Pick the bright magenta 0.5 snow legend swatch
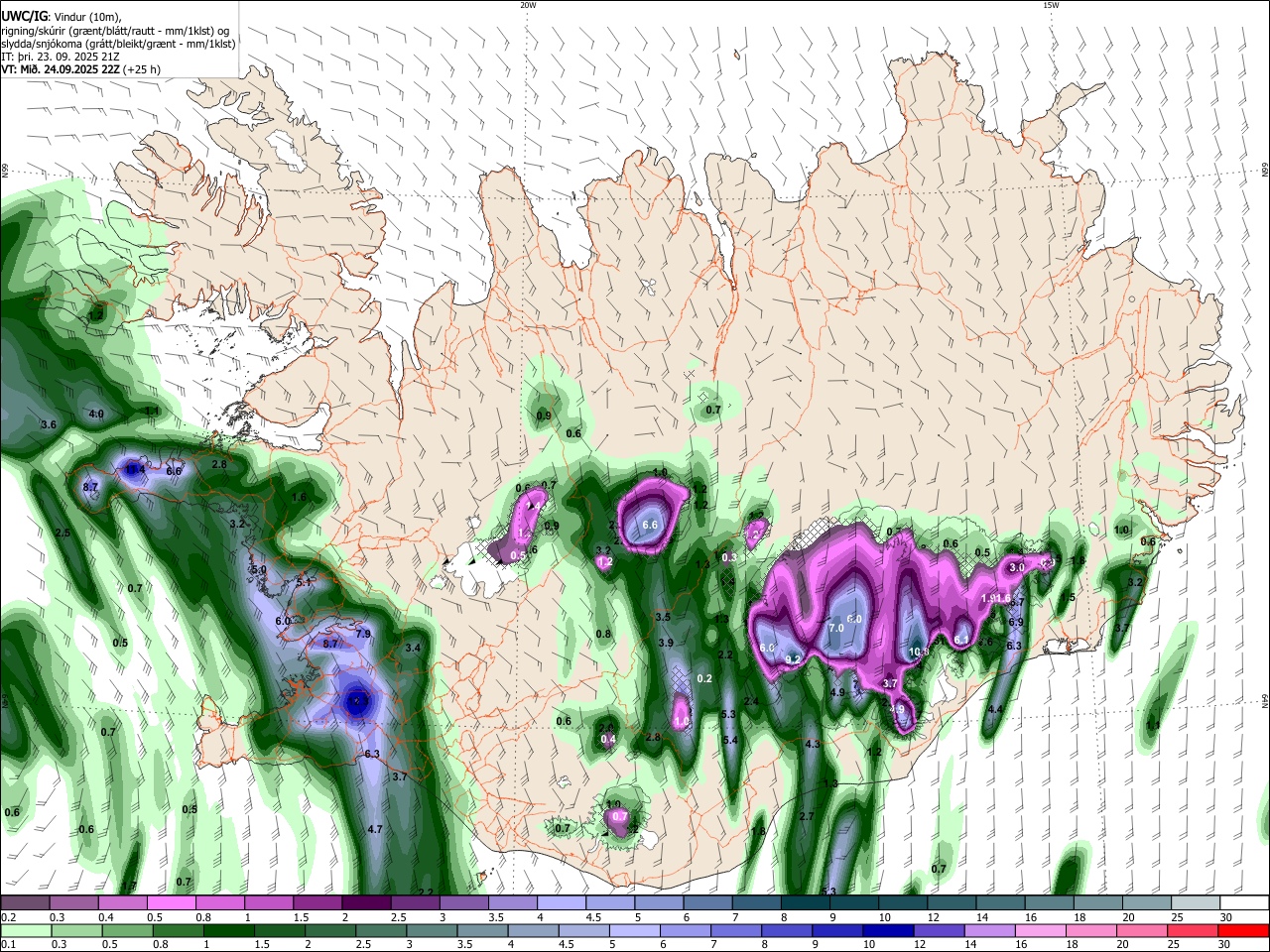 [172, 902]
